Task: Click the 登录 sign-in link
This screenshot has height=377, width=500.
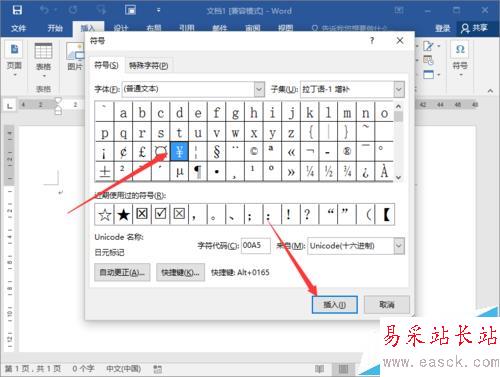Action: [443, 28]
